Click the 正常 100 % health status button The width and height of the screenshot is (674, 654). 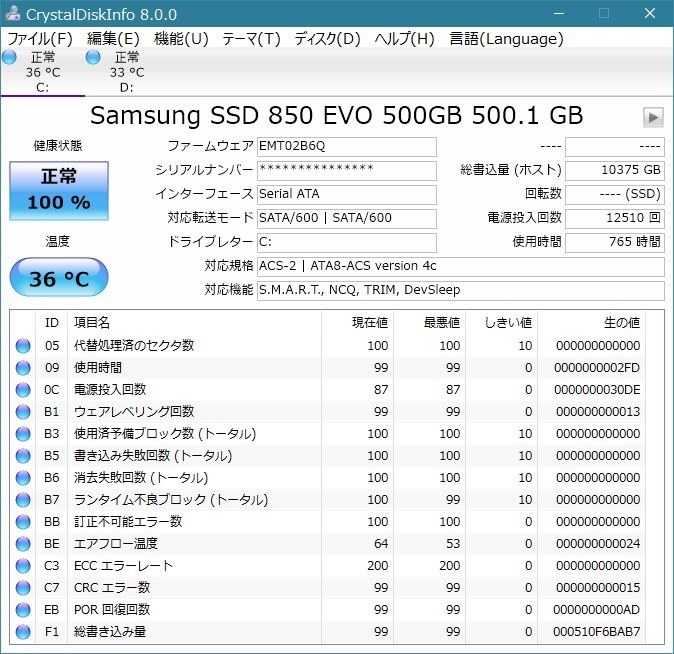point(59,190)
